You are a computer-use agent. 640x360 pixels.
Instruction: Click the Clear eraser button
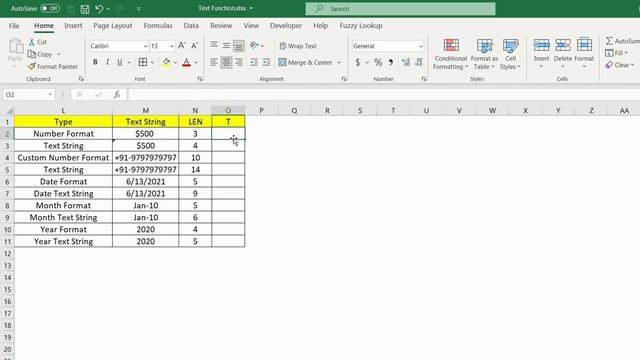[620, 65]
